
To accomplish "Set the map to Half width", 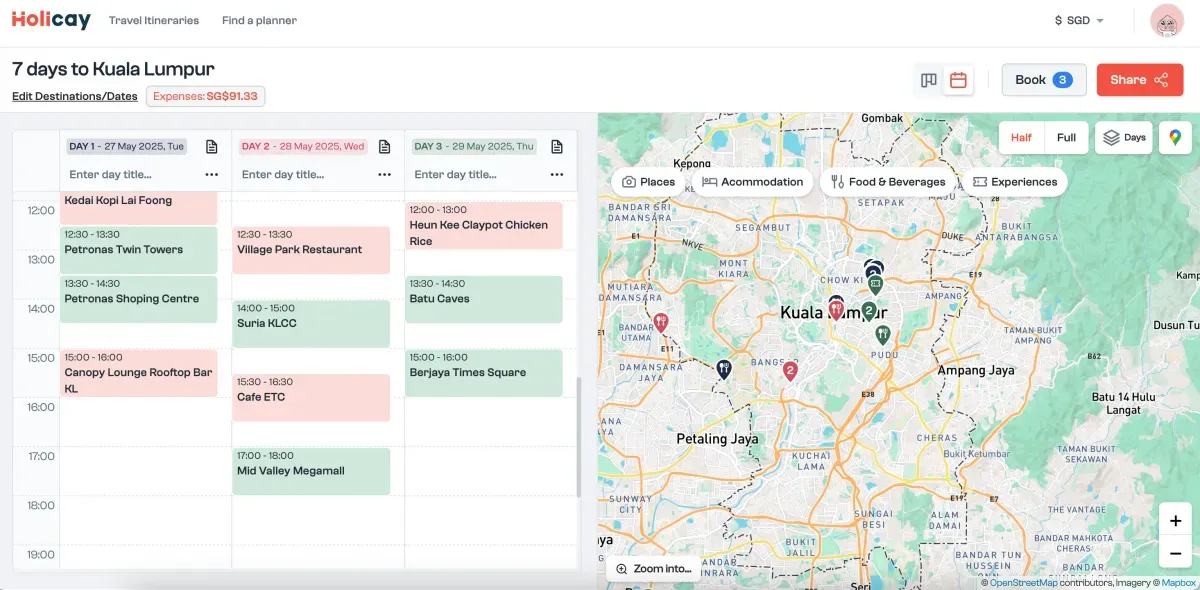I will click(1021, 138).
